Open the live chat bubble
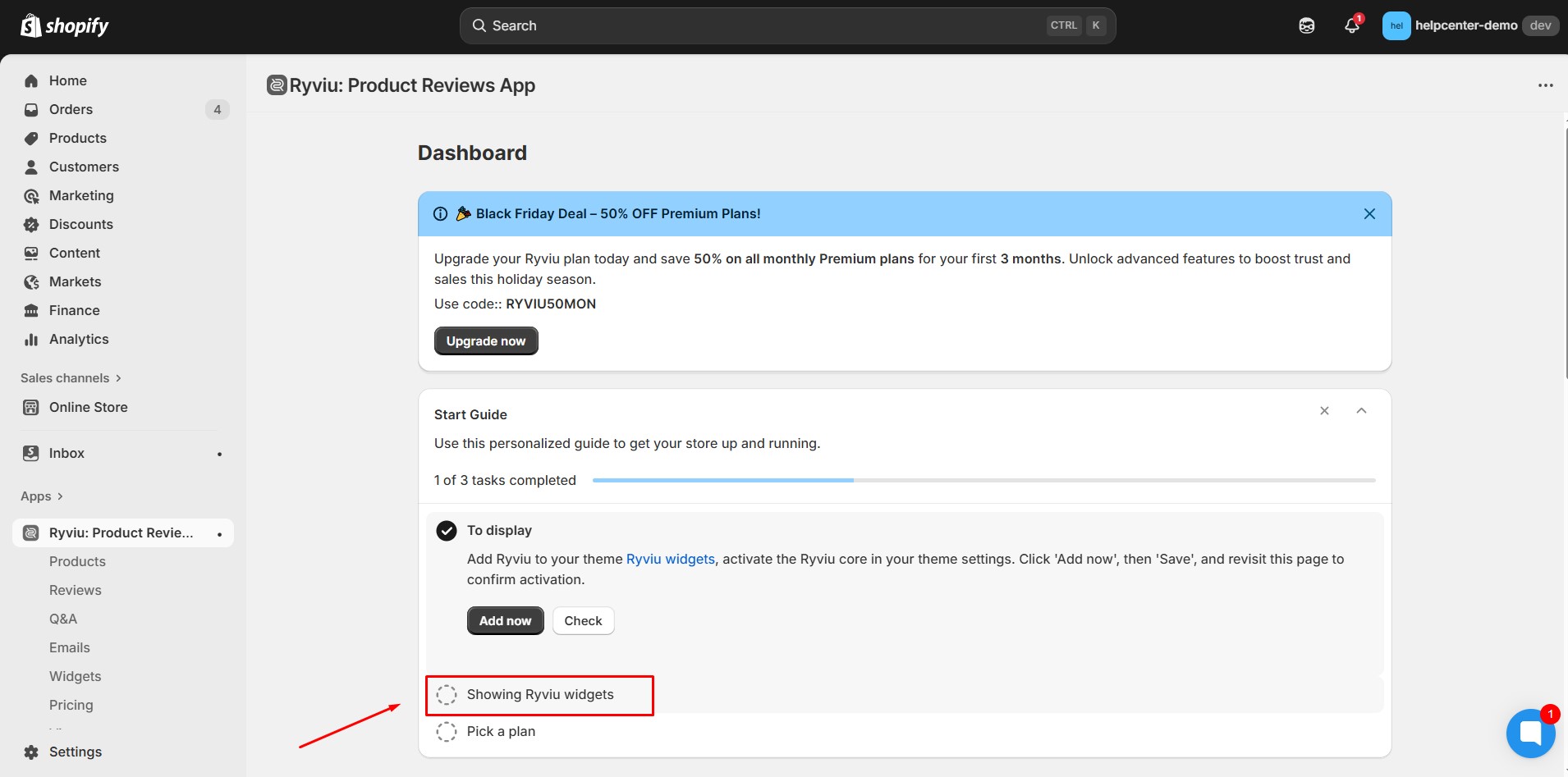 pos(1530,733)
